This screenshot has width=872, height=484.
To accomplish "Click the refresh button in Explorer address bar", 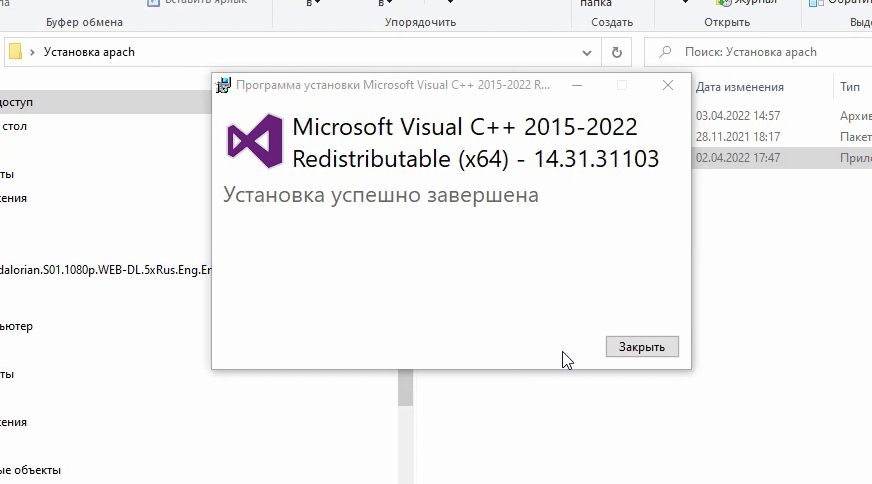I will click(x=616, y=52).
